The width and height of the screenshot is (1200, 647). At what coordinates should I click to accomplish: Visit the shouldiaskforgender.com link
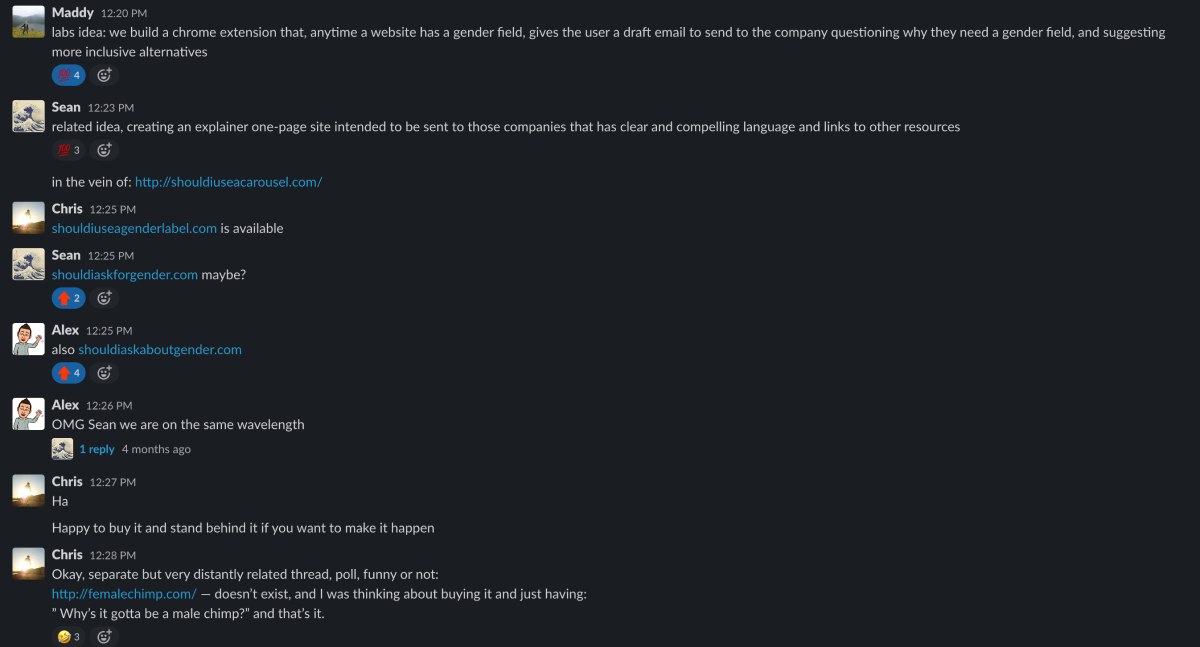(125, 274)
